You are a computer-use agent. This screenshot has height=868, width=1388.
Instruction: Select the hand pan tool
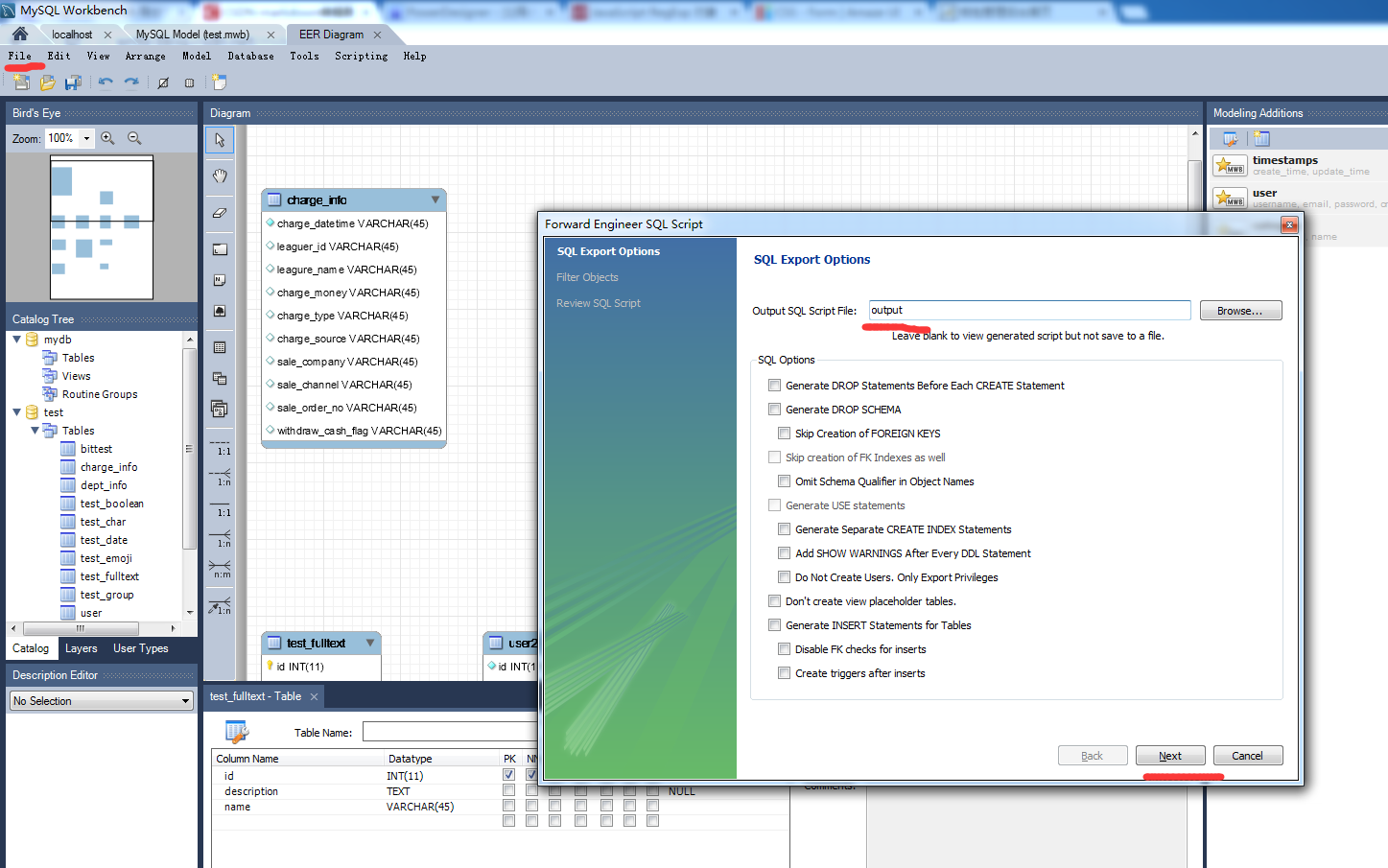[x=220, y=176]
